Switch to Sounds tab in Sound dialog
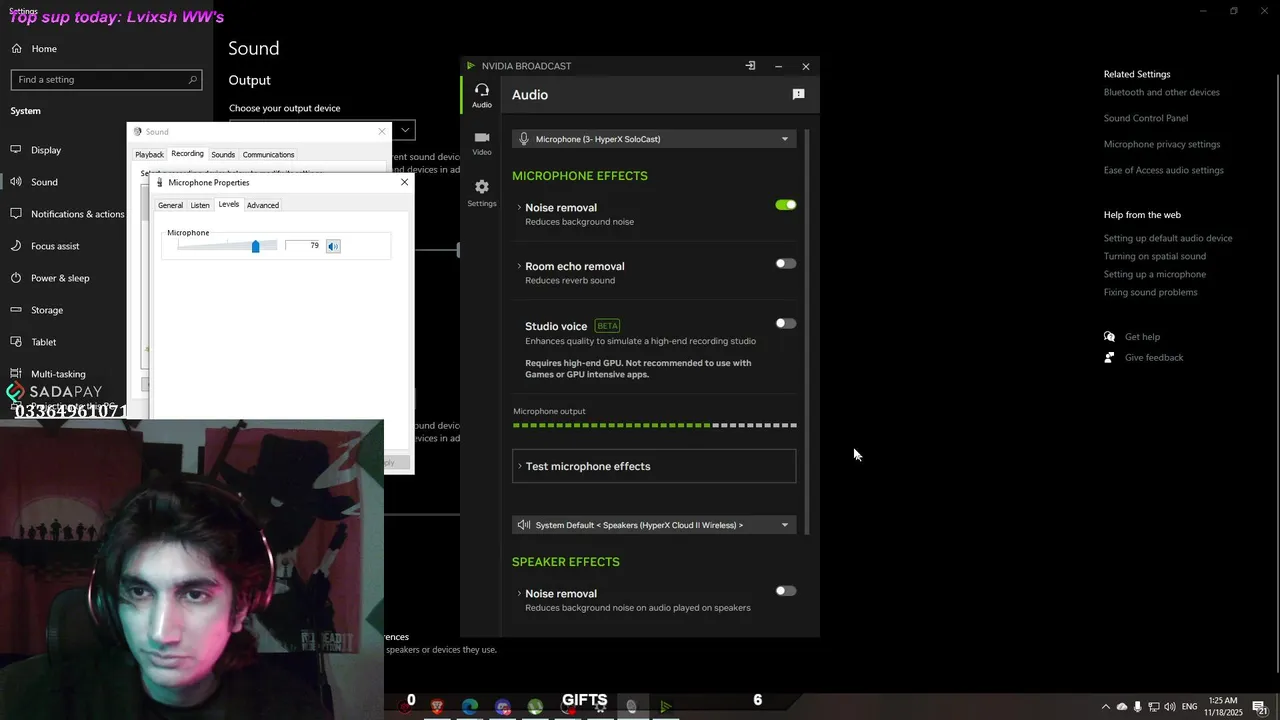Image resolution: width=1280 pixels, height=720 pixels. tap(223, 155)
